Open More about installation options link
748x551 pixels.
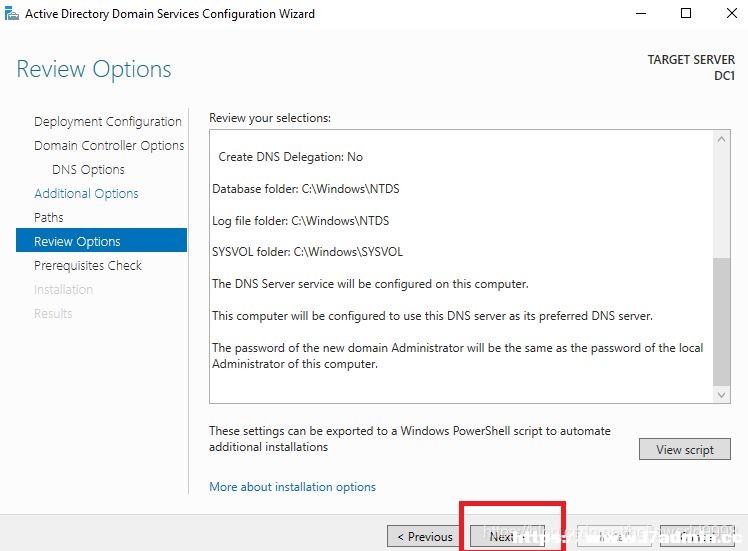(x=292, y=487)
